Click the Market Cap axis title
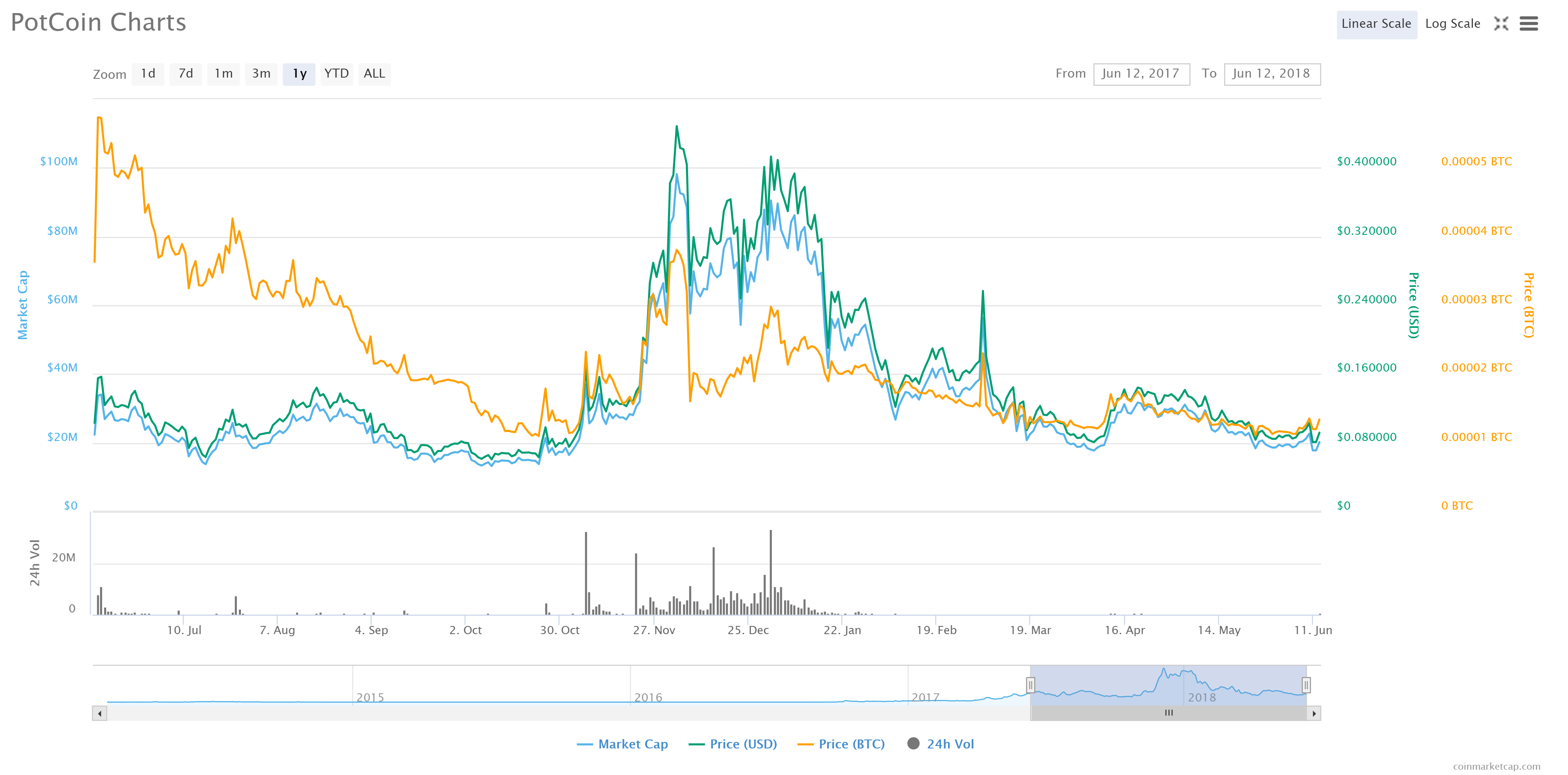This screenshot has width=1568, height=775. click(22, 304)
